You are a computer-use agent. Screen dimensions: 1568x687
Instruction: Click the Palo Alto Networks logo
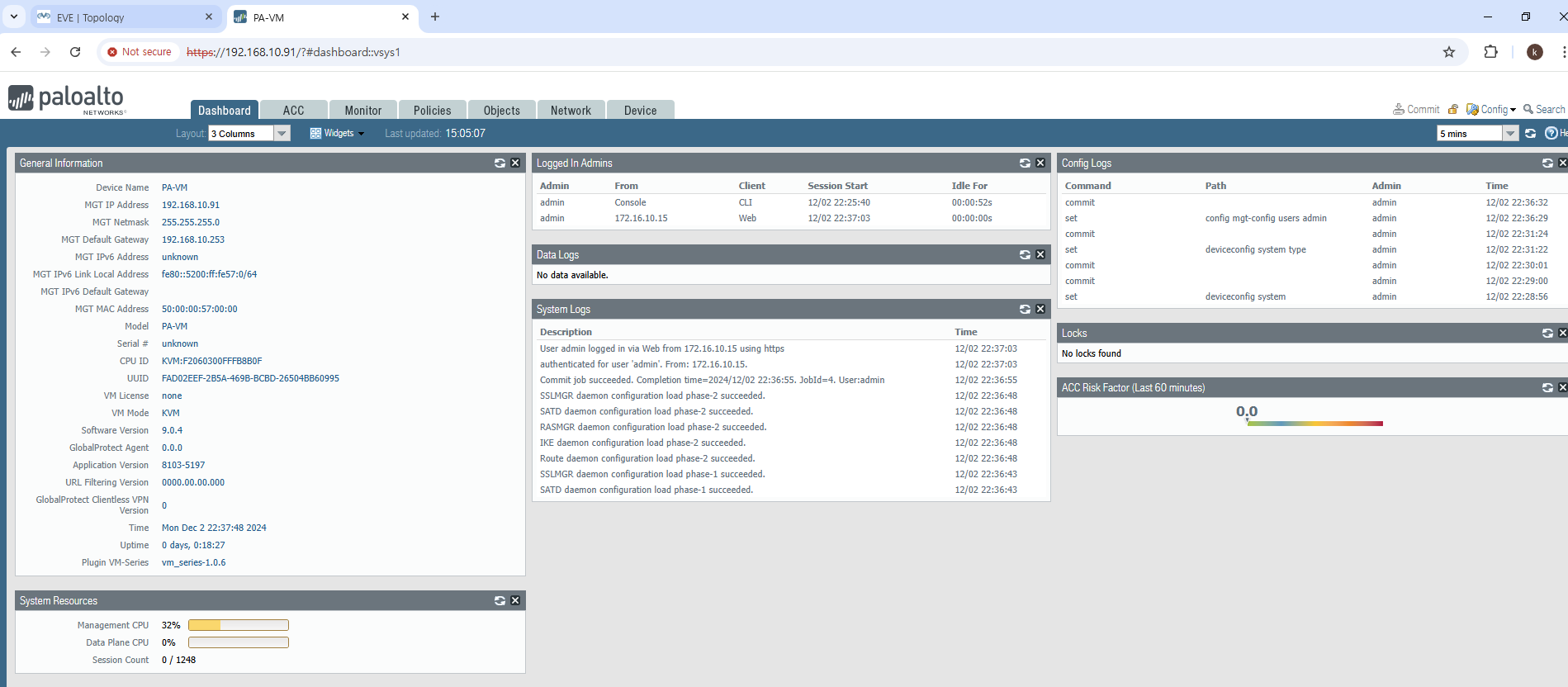[67, 99]
